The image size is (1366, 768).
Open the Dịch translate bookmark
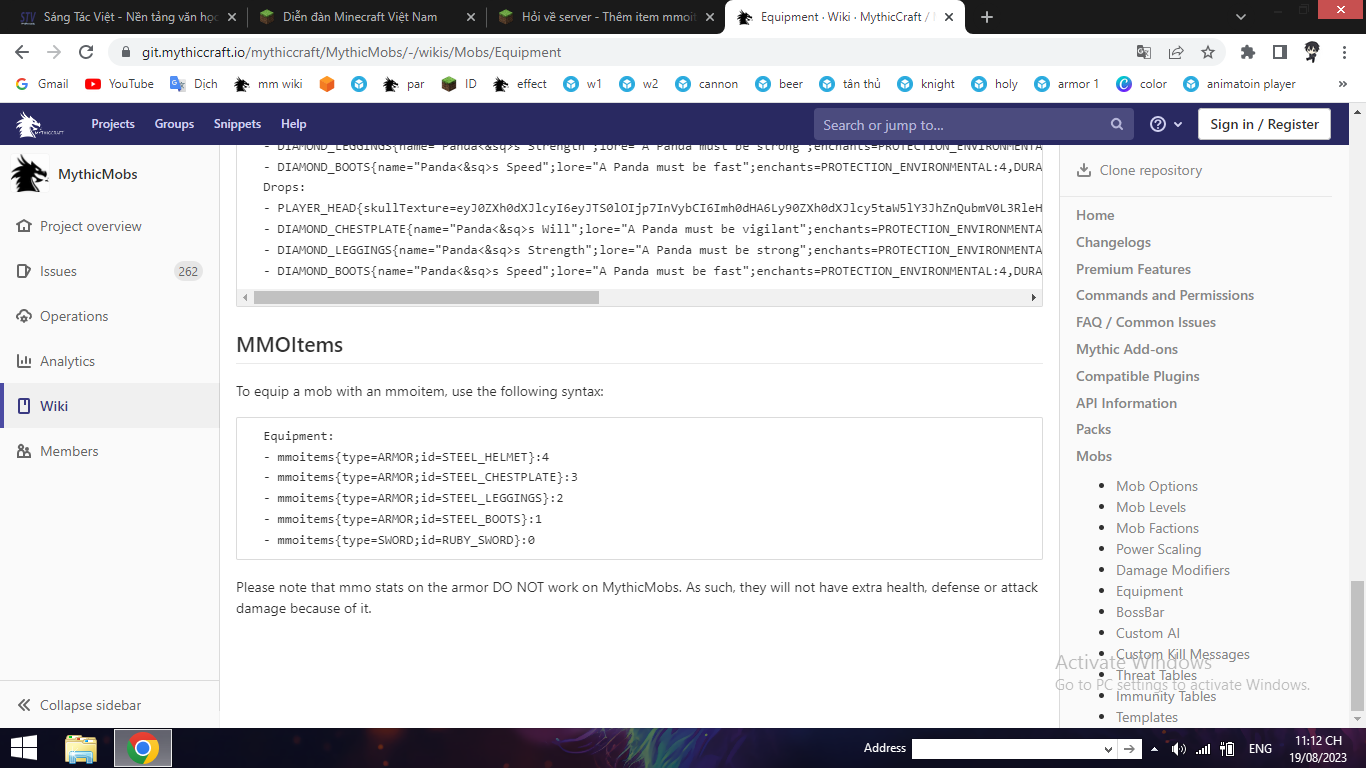click(194, 84)
